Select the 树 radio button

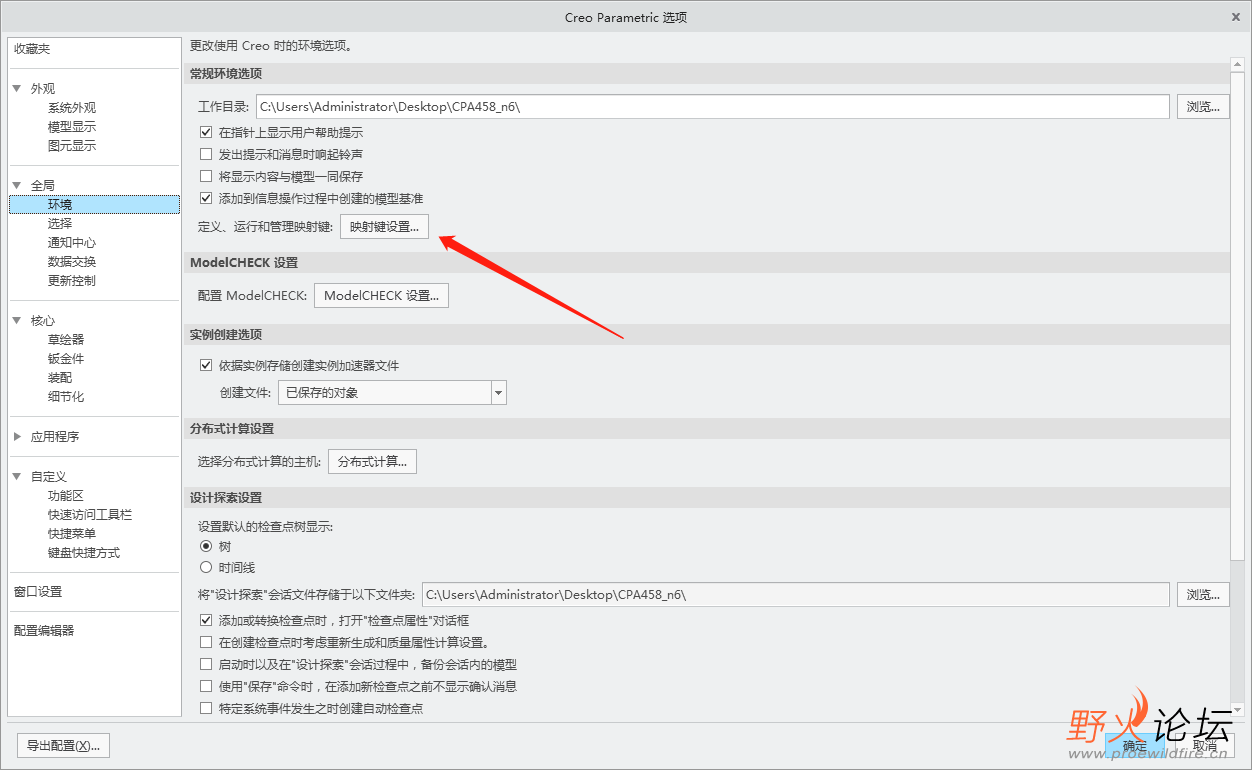pos(206,546)
